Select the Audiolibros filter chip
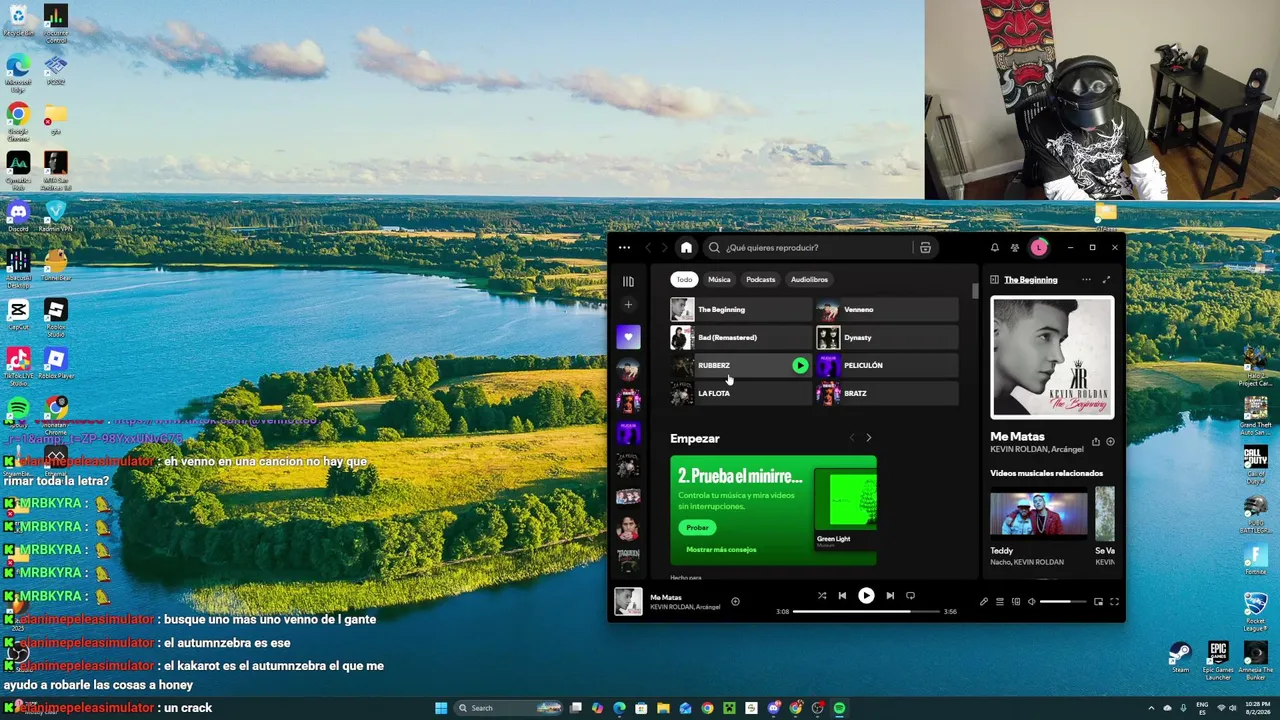The height and width of the screenshot is (720, 1280). coord(809,280)
